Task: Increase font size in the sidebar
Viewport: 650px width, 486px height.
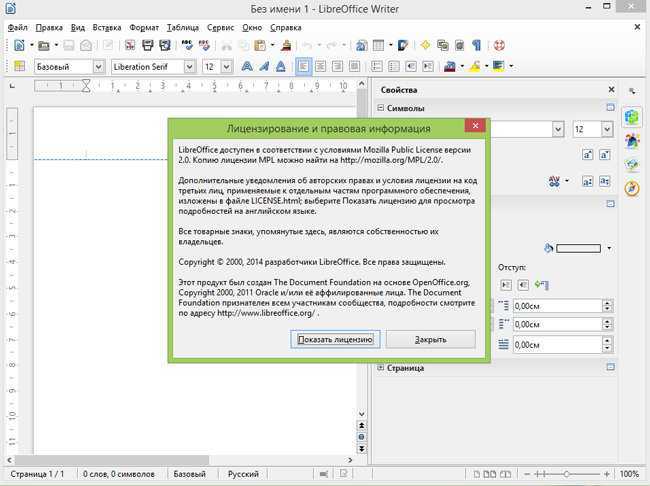Action: coord(587,155)
